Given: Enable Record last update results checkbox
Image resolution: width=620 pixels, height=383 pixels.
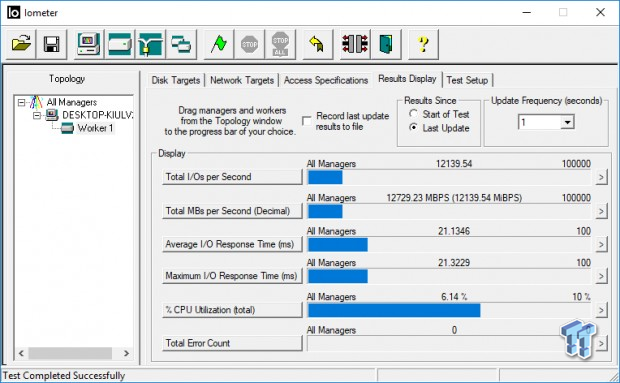Looking at the screenshot, I should (306, 121).
